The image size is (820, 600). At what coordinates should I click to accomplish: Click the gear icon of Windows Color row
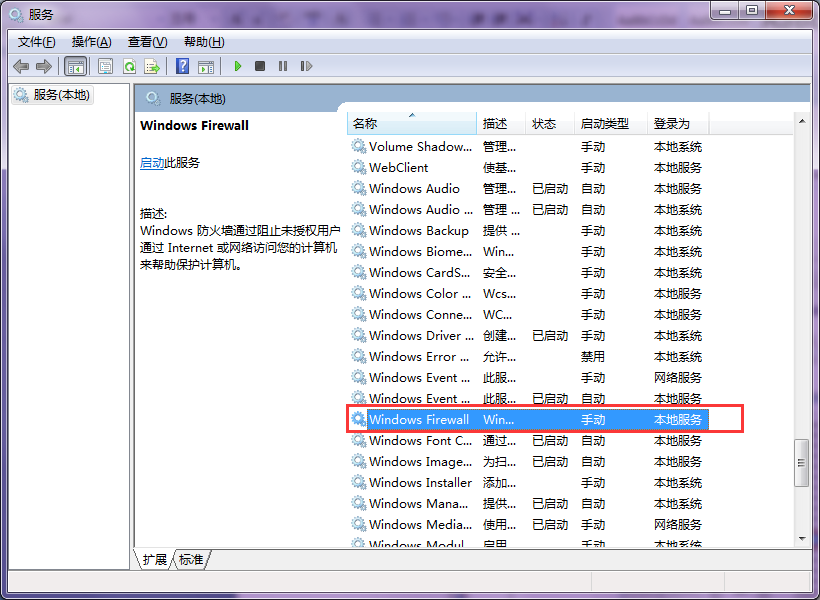[358, 293]
